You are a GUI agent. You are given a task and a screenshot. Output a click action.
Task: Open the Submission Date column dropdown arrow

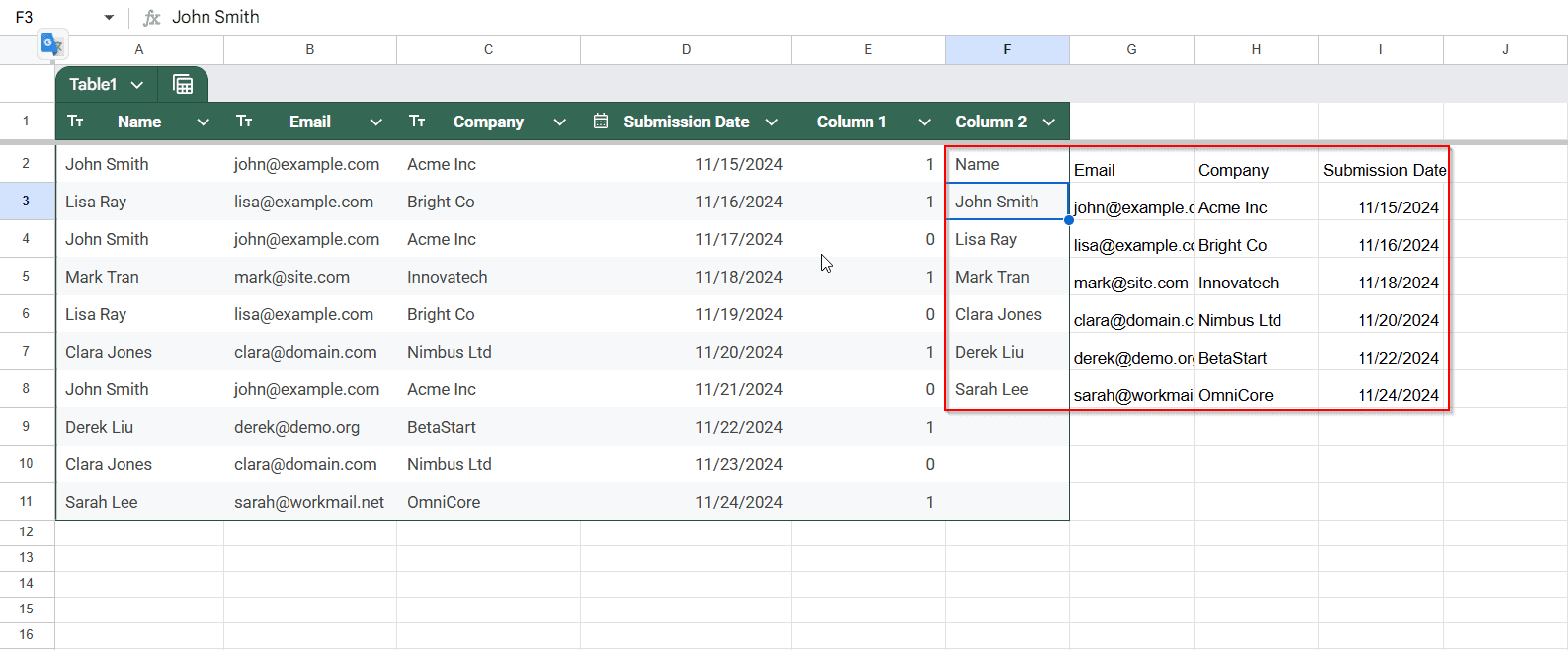[771, 122]
